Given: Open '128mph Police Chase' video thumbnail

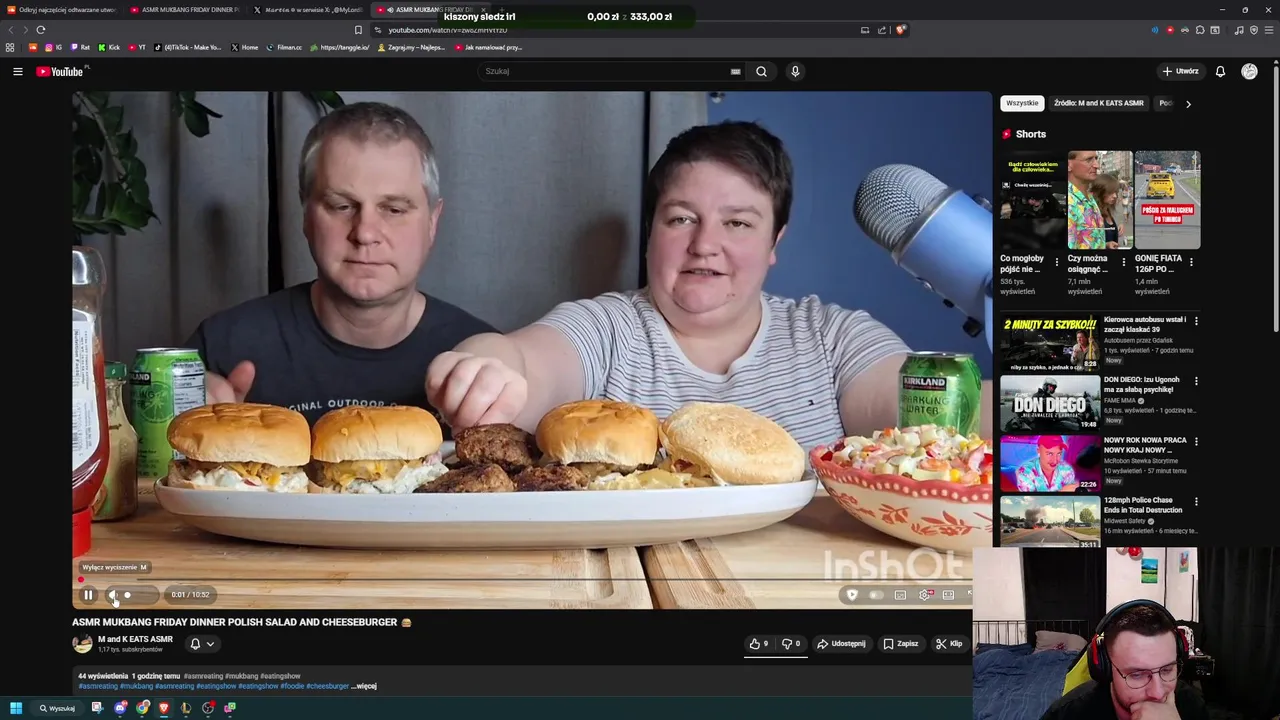Looking at the screenshot, I should click(1050, 521).
